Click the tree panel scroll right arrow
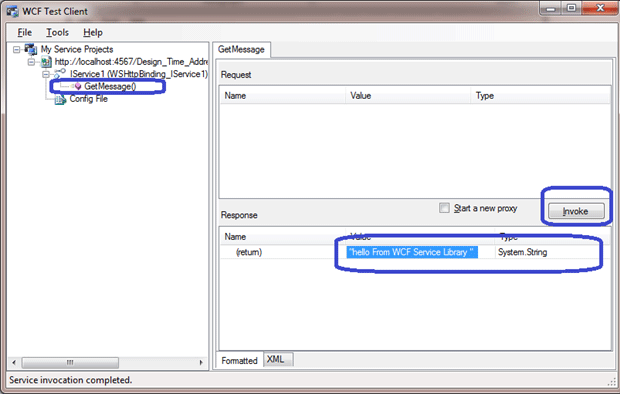Viewport: 620px width, 394px height. tap(201, 362)
